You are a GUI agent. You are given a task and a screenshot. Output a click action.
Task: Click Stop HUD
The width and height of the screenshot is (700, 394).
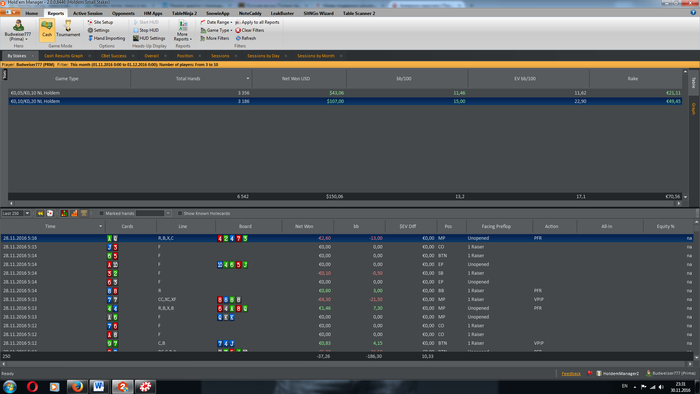146,30
